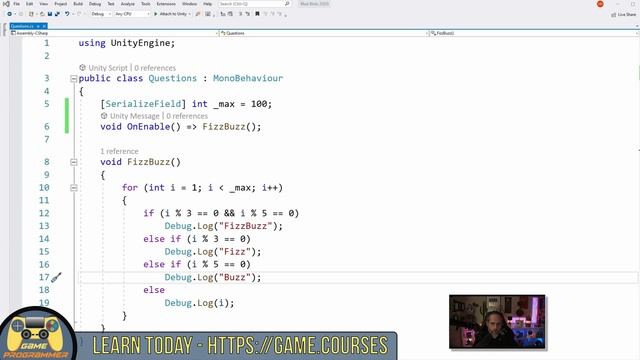This screenshot has width=640, height=360.
Task: Open the Edit menu
Action: 29,4
